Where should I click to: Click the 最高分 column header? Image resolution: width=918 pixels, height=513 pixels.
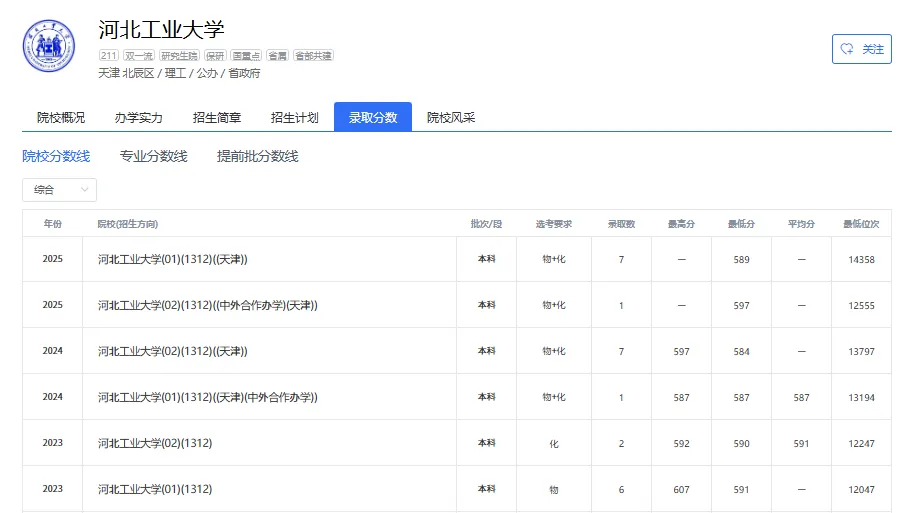tap(681, 224)
